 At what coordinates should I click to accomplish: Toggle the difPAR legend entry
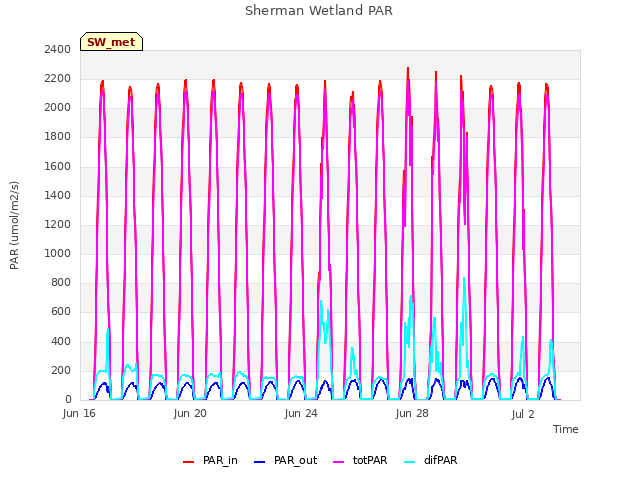pos(431,461)
